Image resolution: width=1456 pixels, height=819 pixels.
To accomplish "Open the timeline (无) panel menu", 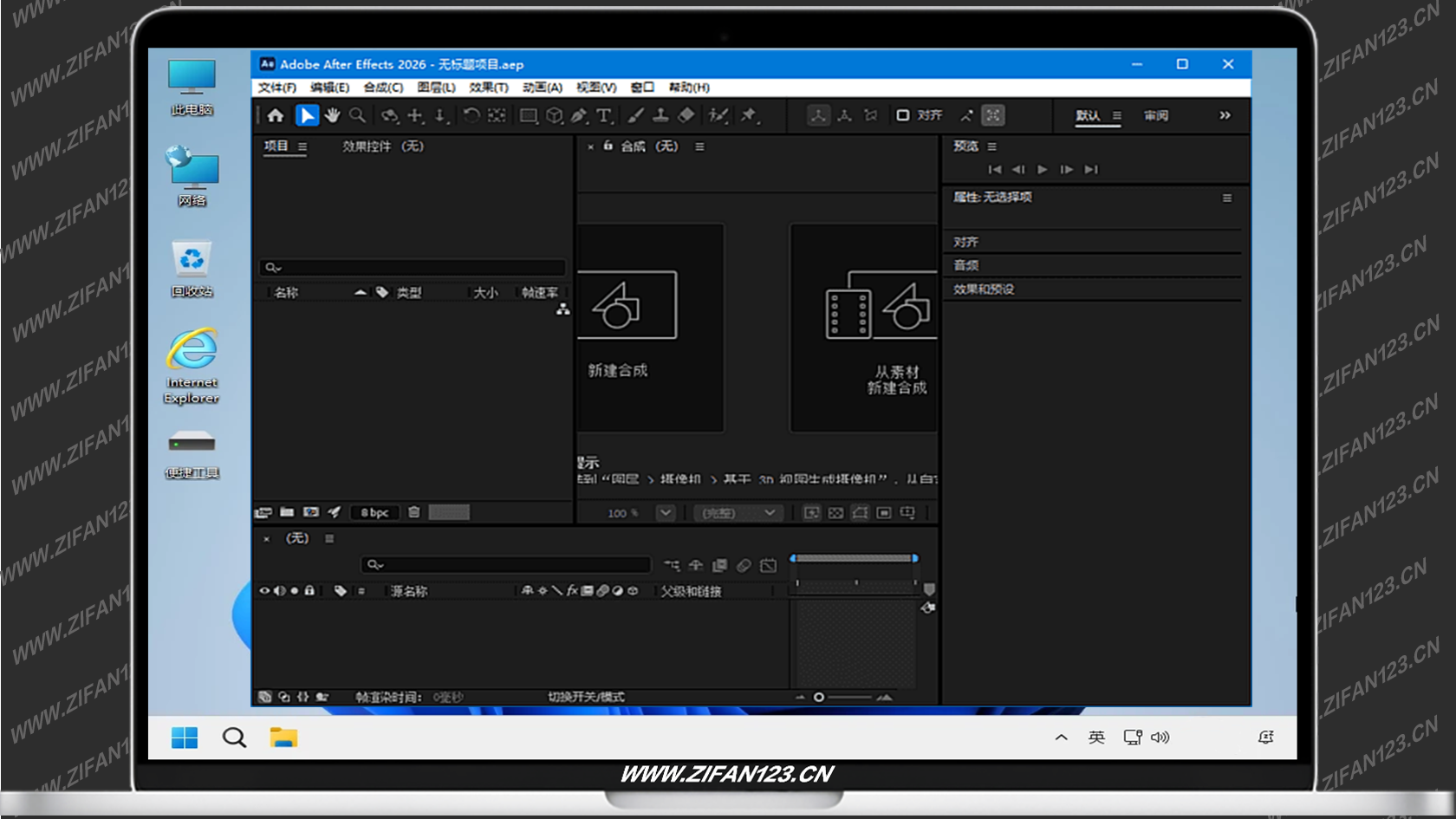I will 329,538.
